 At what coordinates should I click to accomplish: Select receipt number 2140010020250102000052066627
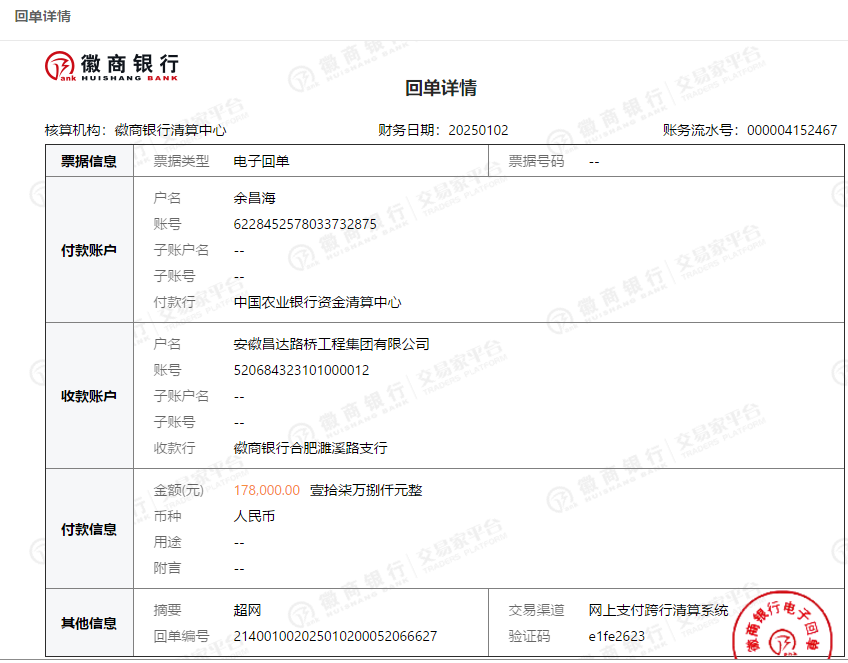[x=335, y=636]
